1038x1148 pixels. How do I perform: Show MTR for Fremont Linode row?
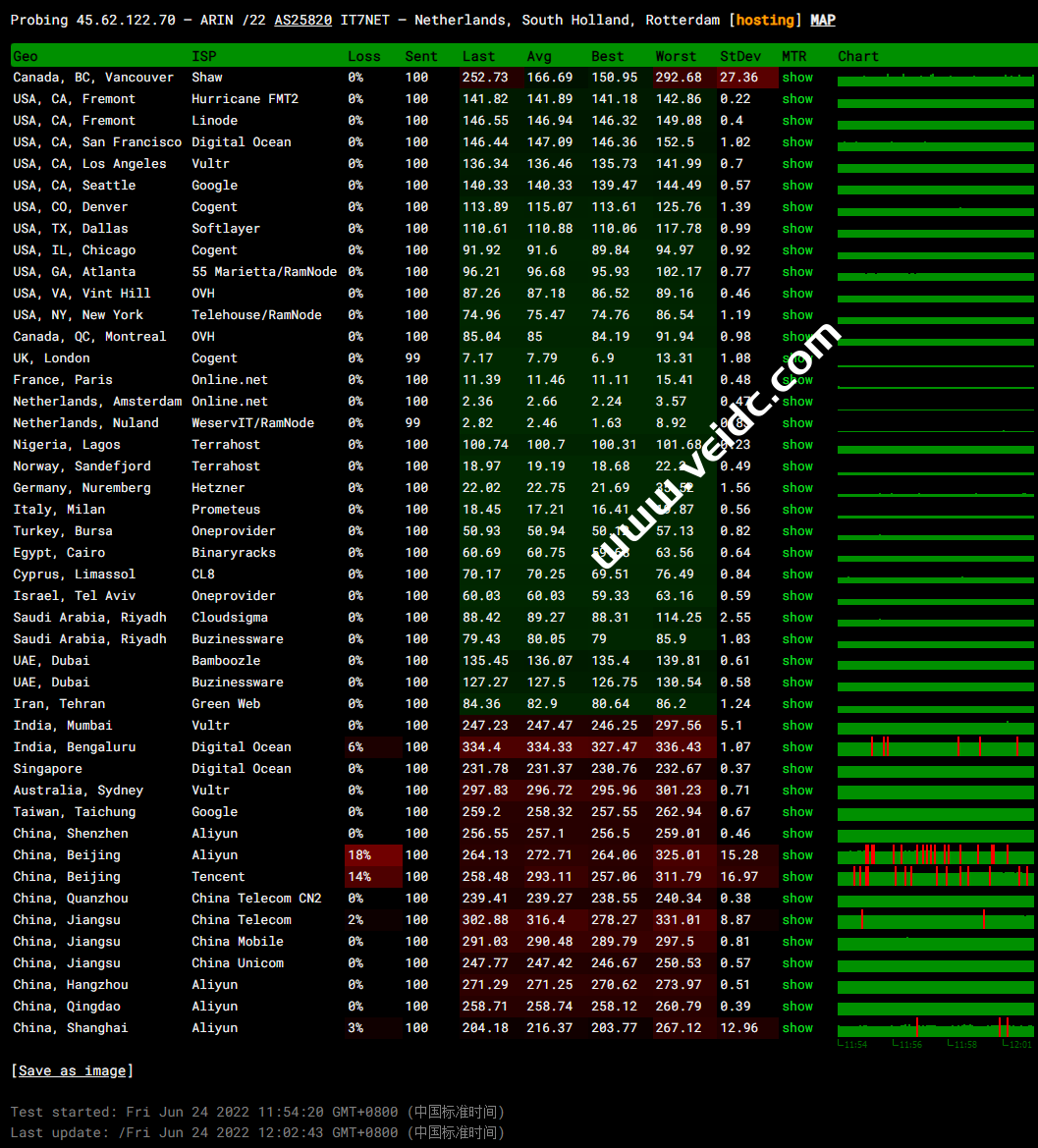(x=797, y=121)
